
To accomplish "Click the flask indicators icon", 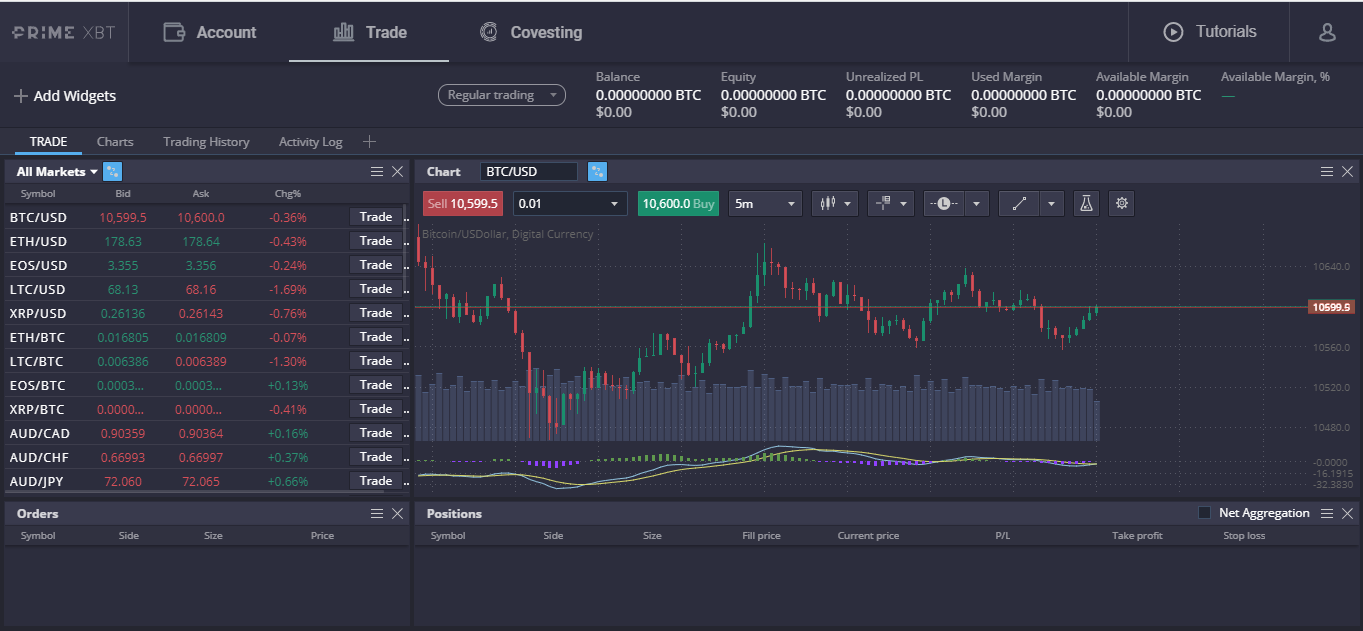I will click(x=1086, y=203).
